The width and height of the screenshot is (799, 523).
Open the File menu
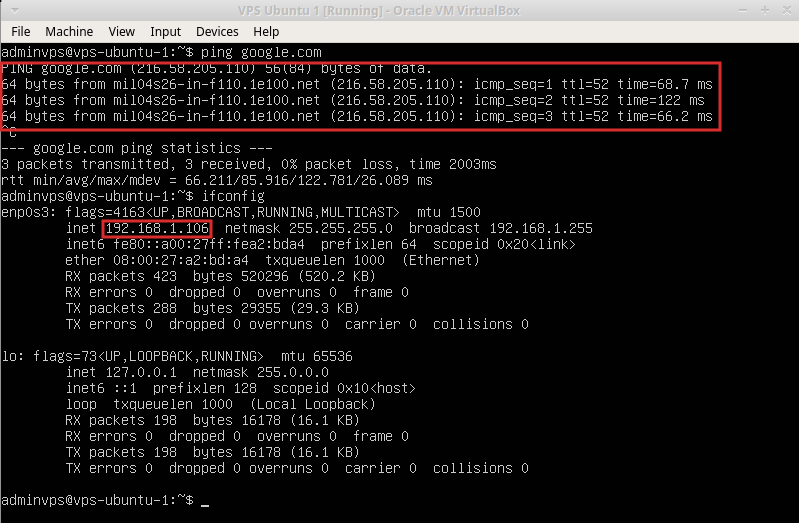click(20, 32)
